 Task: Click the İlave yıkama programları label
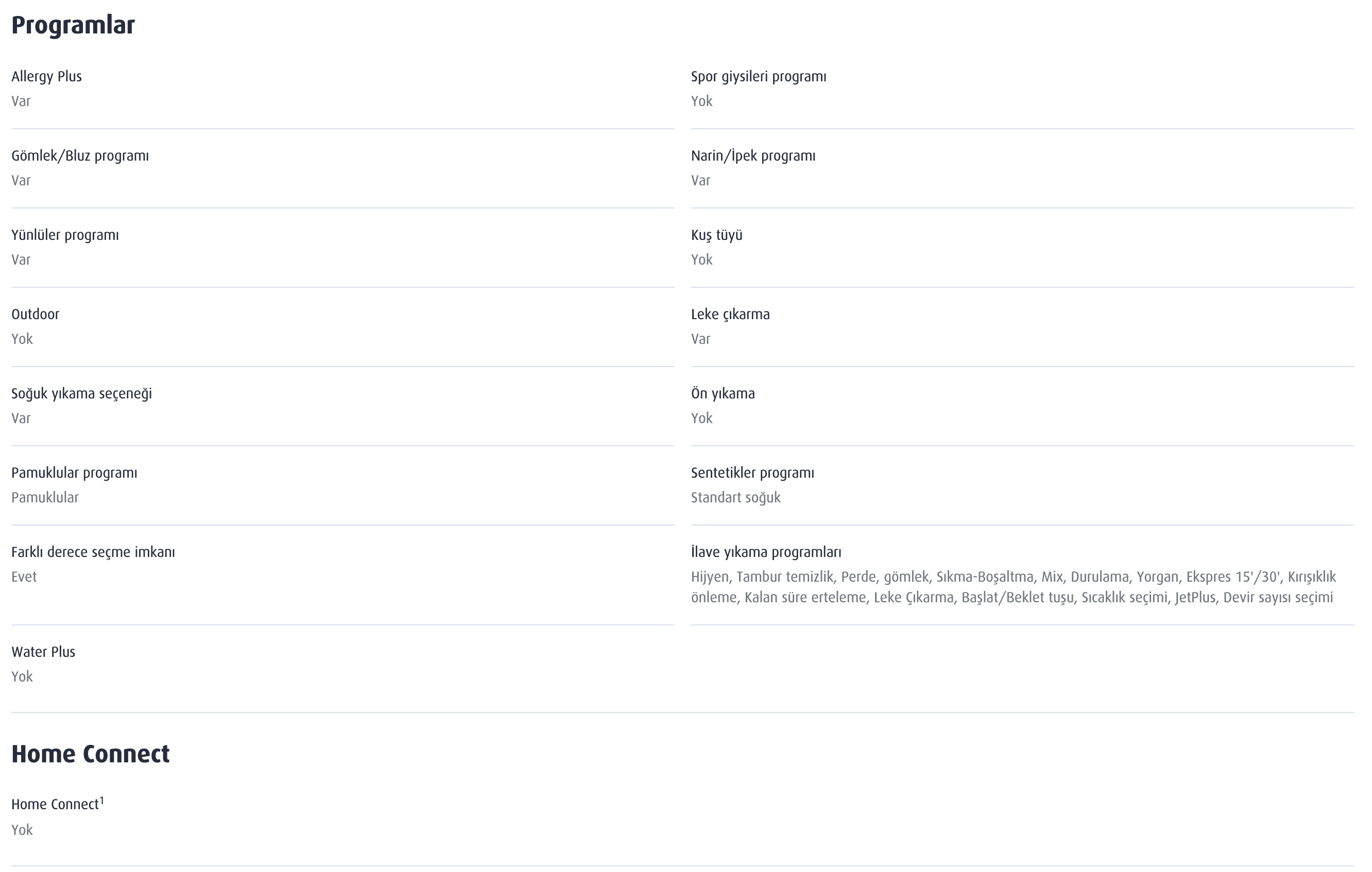(x=766, y=552)
